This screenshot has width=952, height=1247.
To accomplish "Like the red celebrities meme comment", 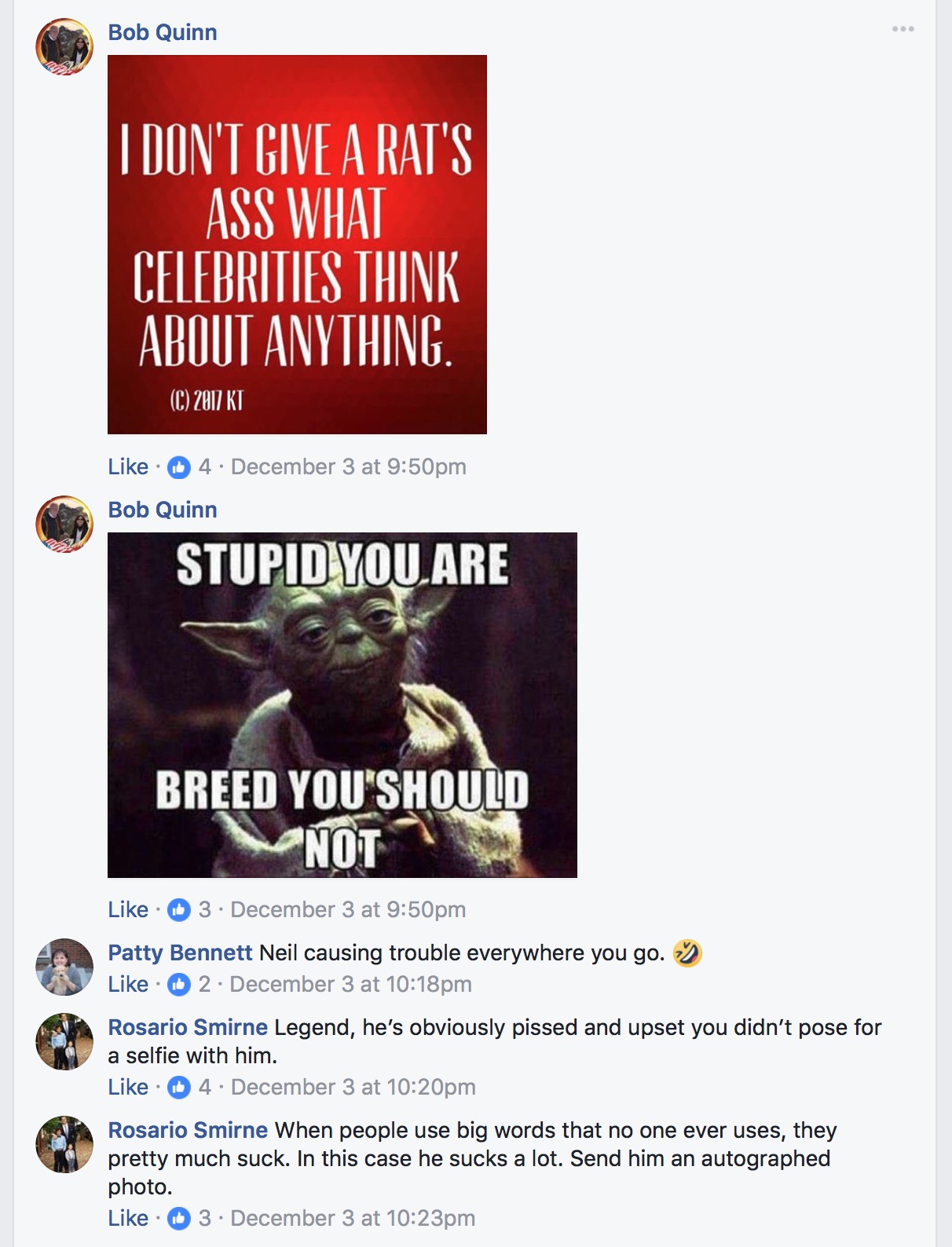I will click(x=128, y=466).
